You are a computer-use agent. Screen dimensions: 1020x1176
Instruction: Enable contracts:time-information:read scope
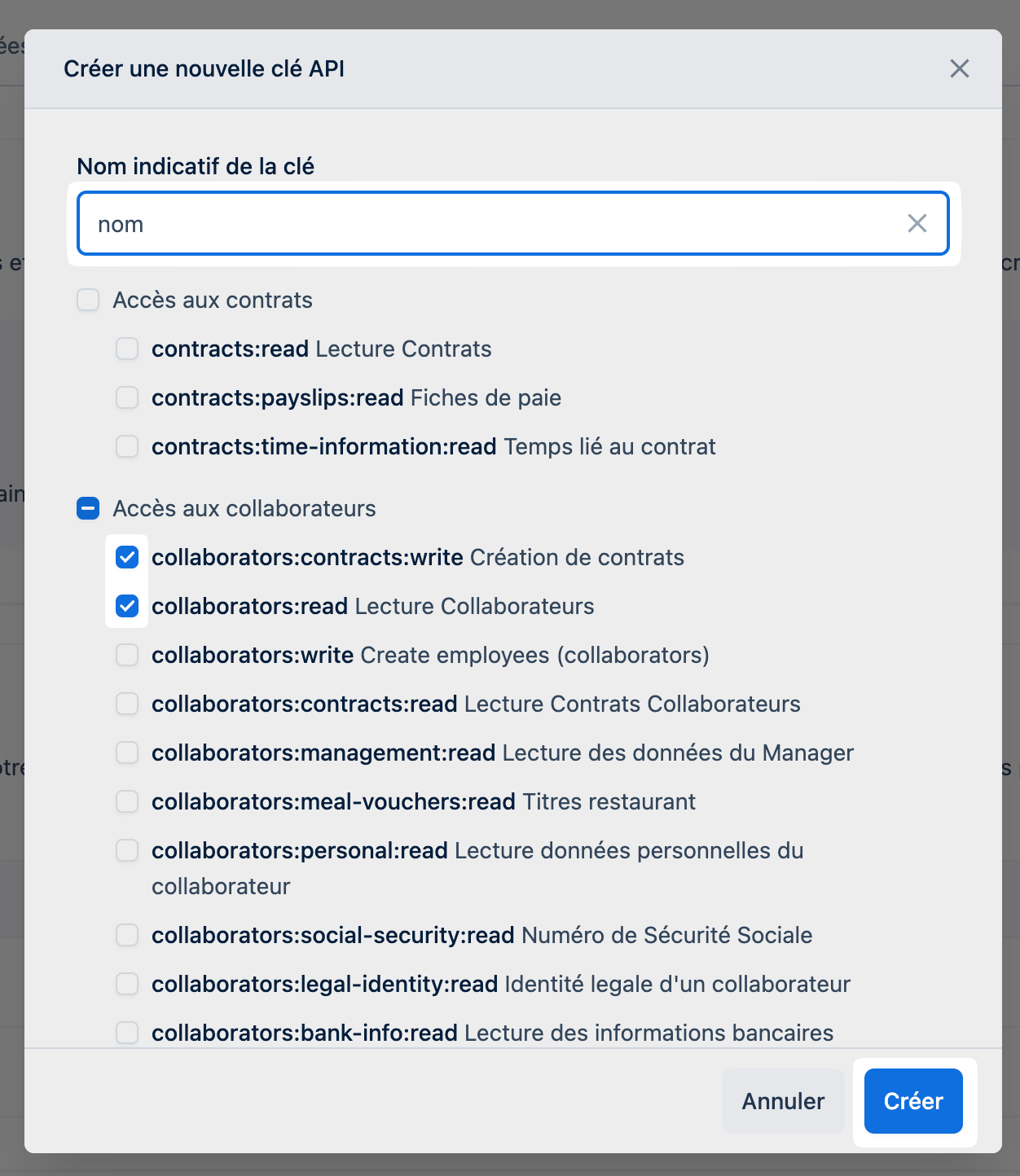click(127, 446)
